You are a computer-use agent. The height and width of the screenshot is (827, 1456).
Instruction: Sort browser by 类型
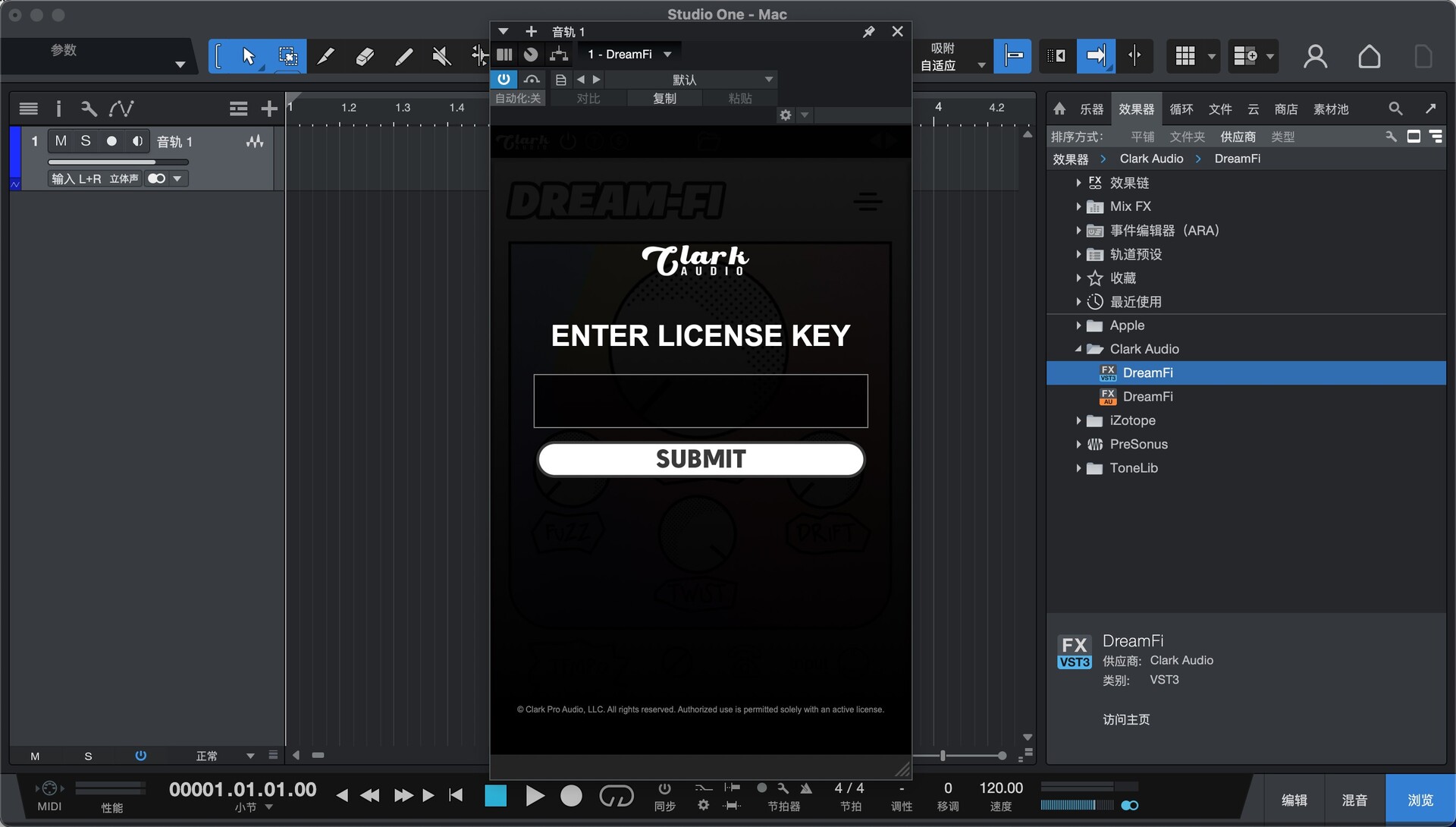click(x=1282, y=137)
